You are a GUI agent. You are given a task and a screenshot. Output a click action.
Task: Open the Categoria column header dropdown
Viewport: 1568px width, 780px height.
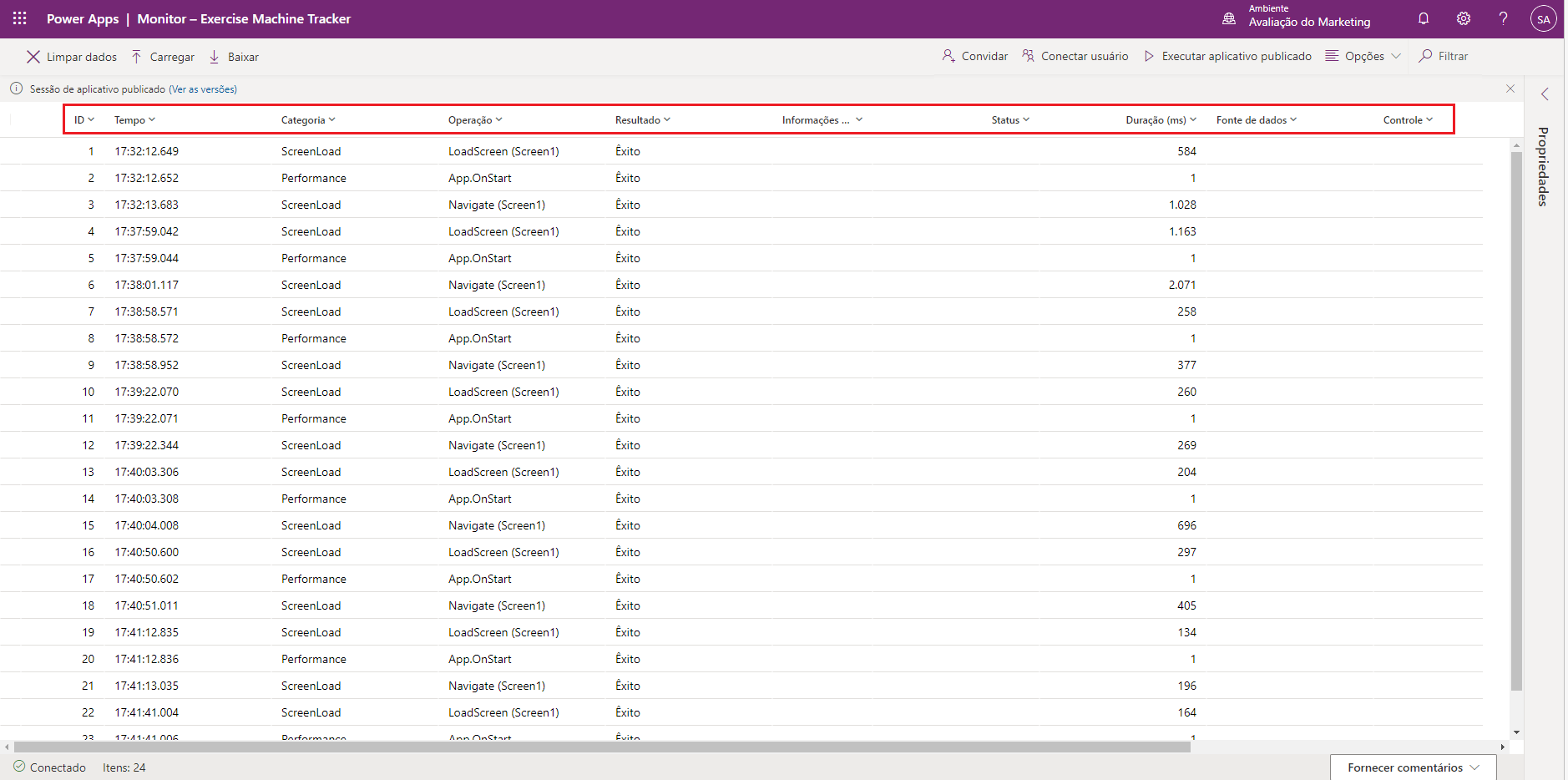(308, 120)
